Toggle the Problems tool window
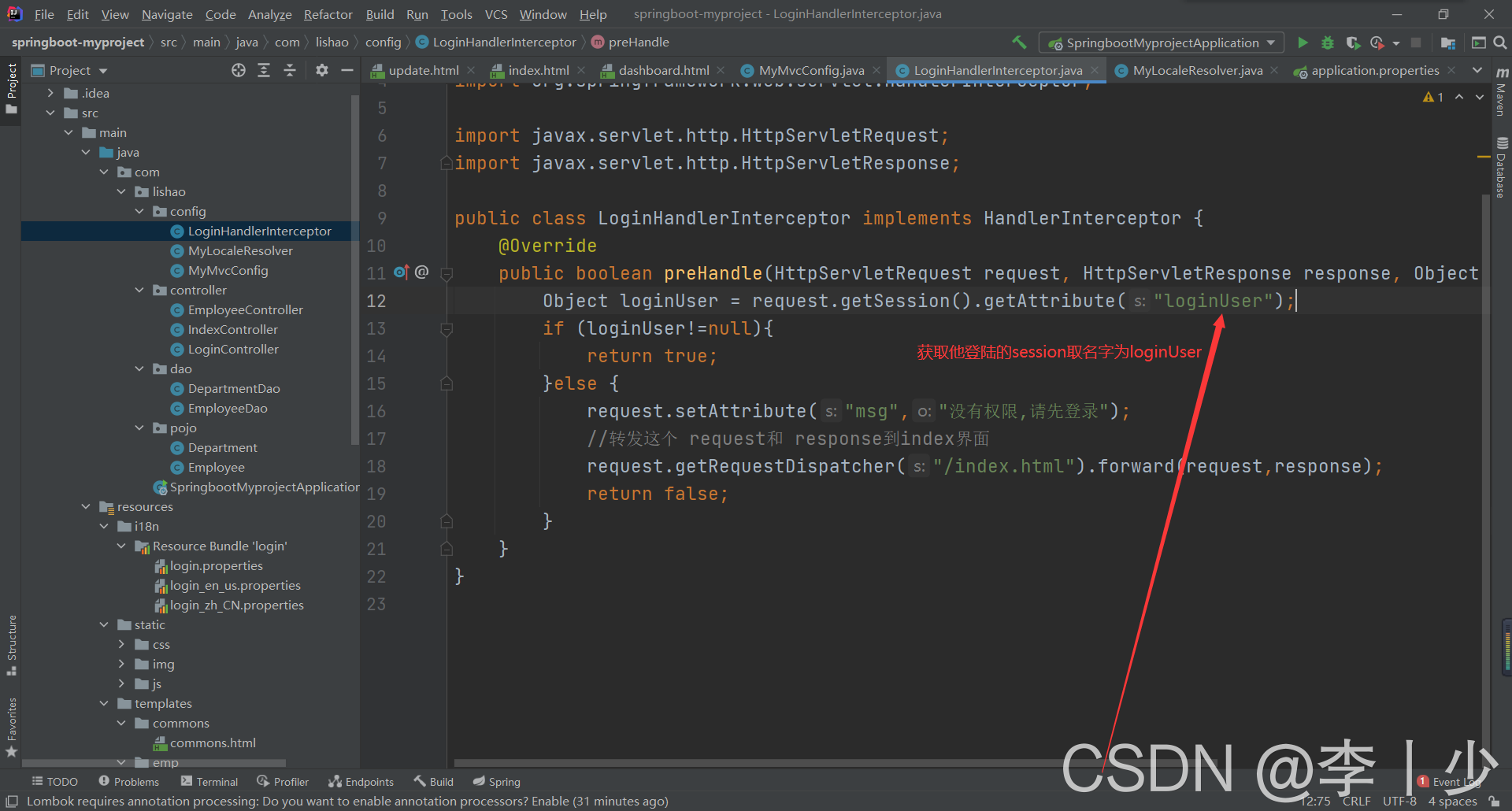The image size is (1512, 811). [128, 781]
